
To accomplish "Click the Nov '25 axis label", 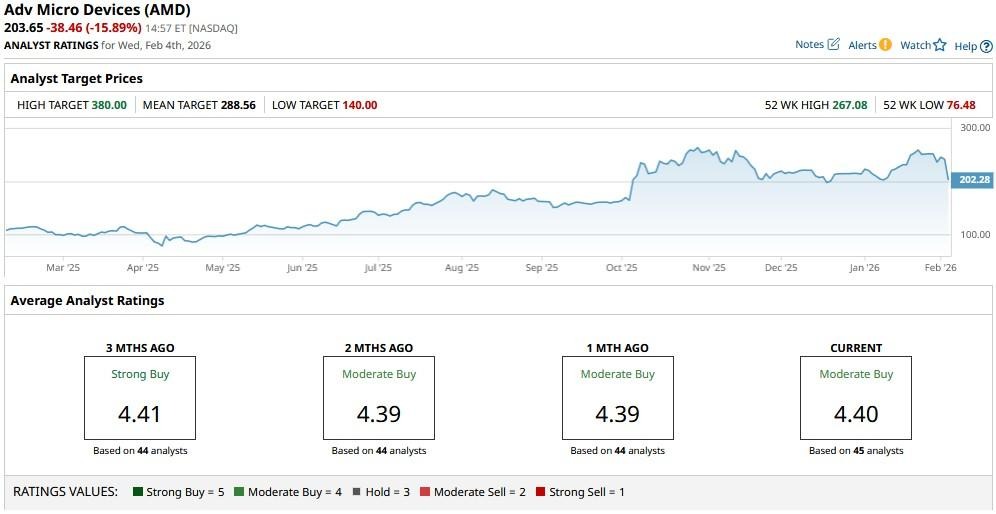I will [x=709, y=268].
